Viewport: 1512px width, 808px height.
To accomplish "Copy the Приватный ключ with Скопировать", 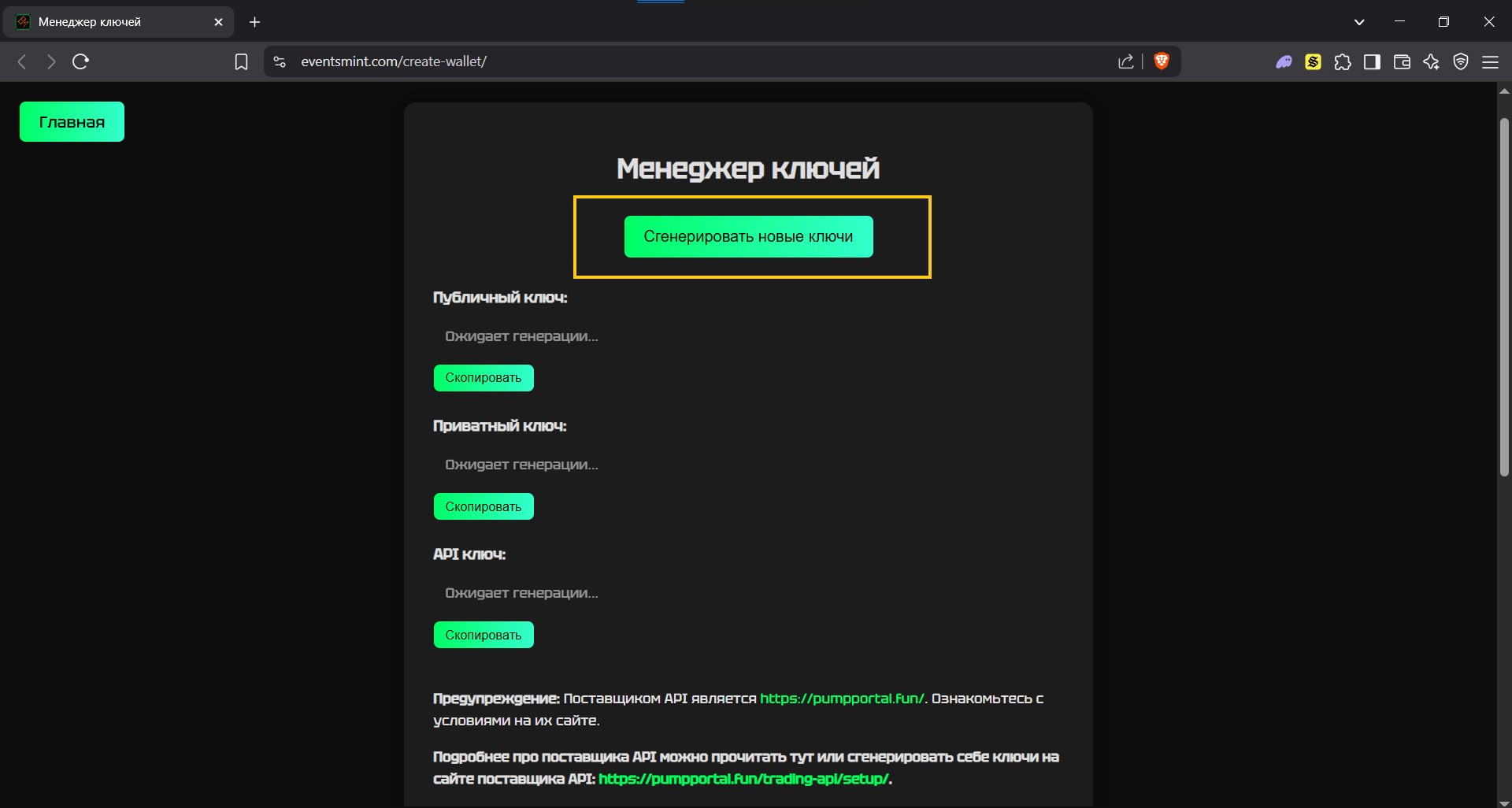I will tap(483, 506).
